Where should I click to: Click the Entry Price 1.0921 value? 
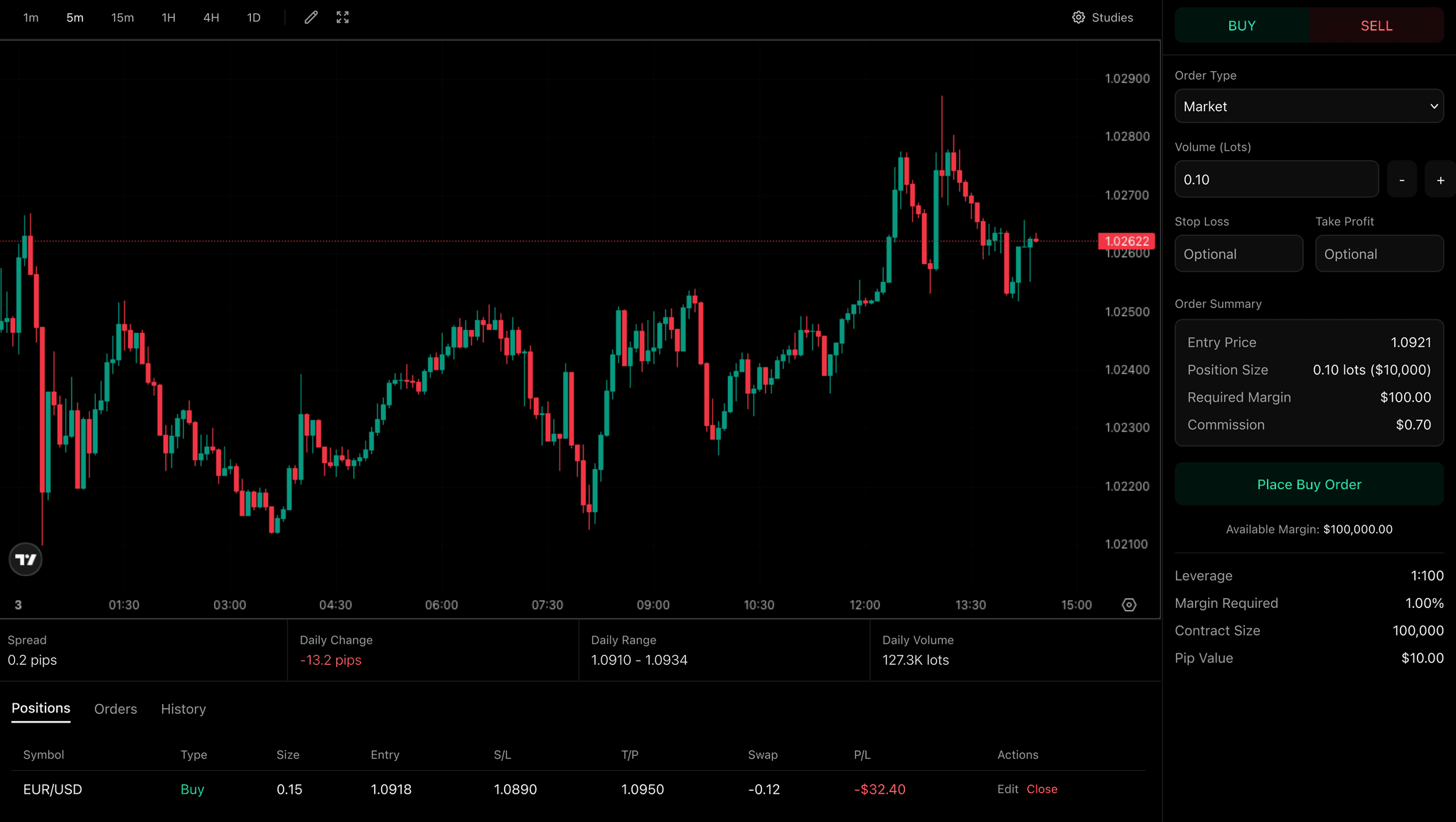1410,342
